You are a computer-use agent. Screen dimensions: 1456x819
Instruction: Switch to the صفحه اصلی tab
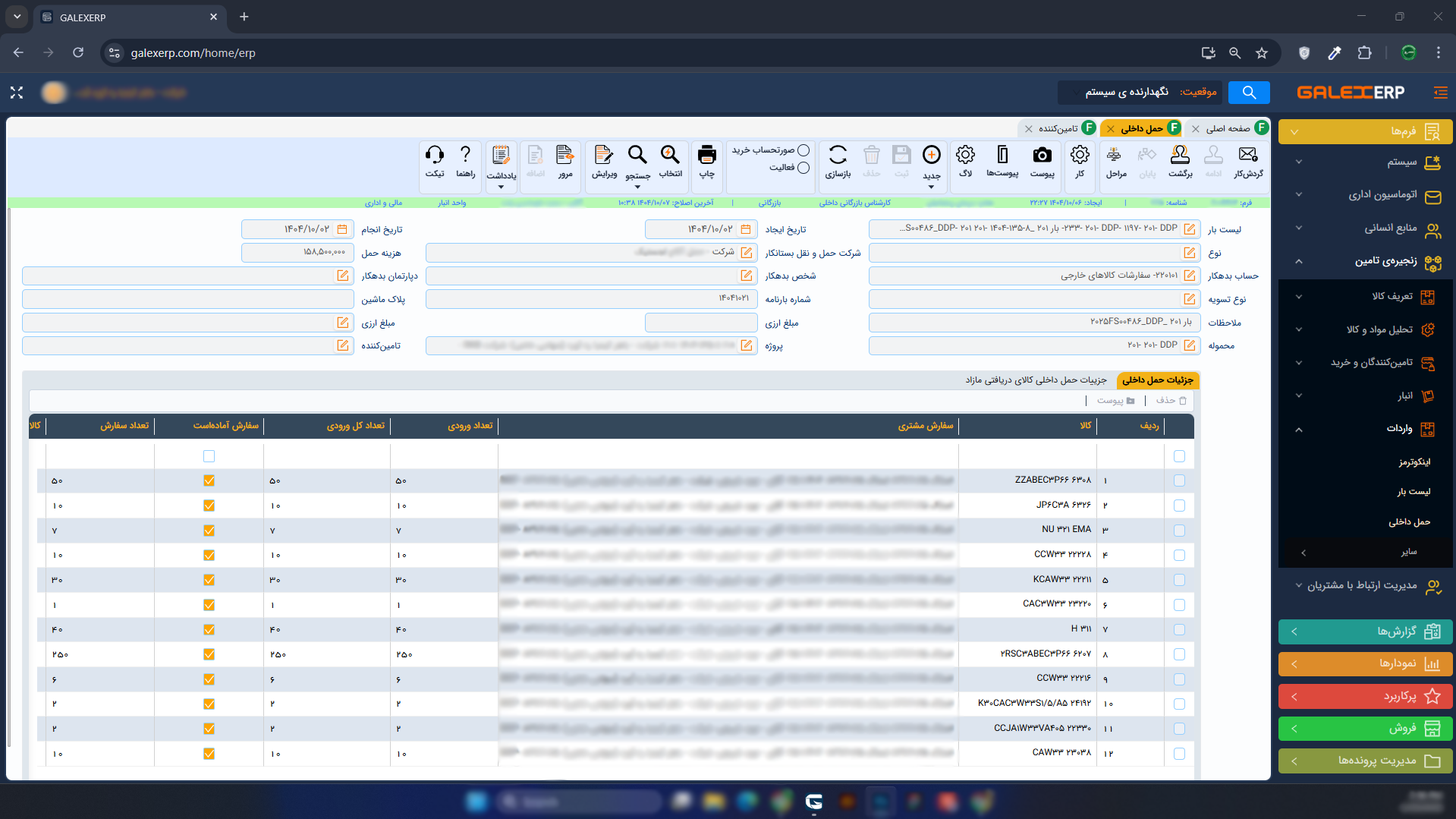[x=1228, y=128]
